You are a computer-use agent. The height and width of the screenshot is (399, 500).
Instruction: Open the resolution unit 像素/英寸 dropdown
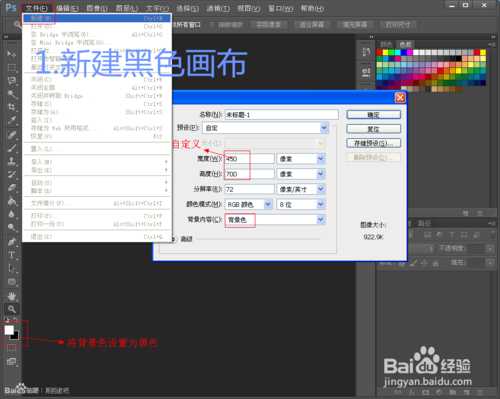(x=321, y=189)
